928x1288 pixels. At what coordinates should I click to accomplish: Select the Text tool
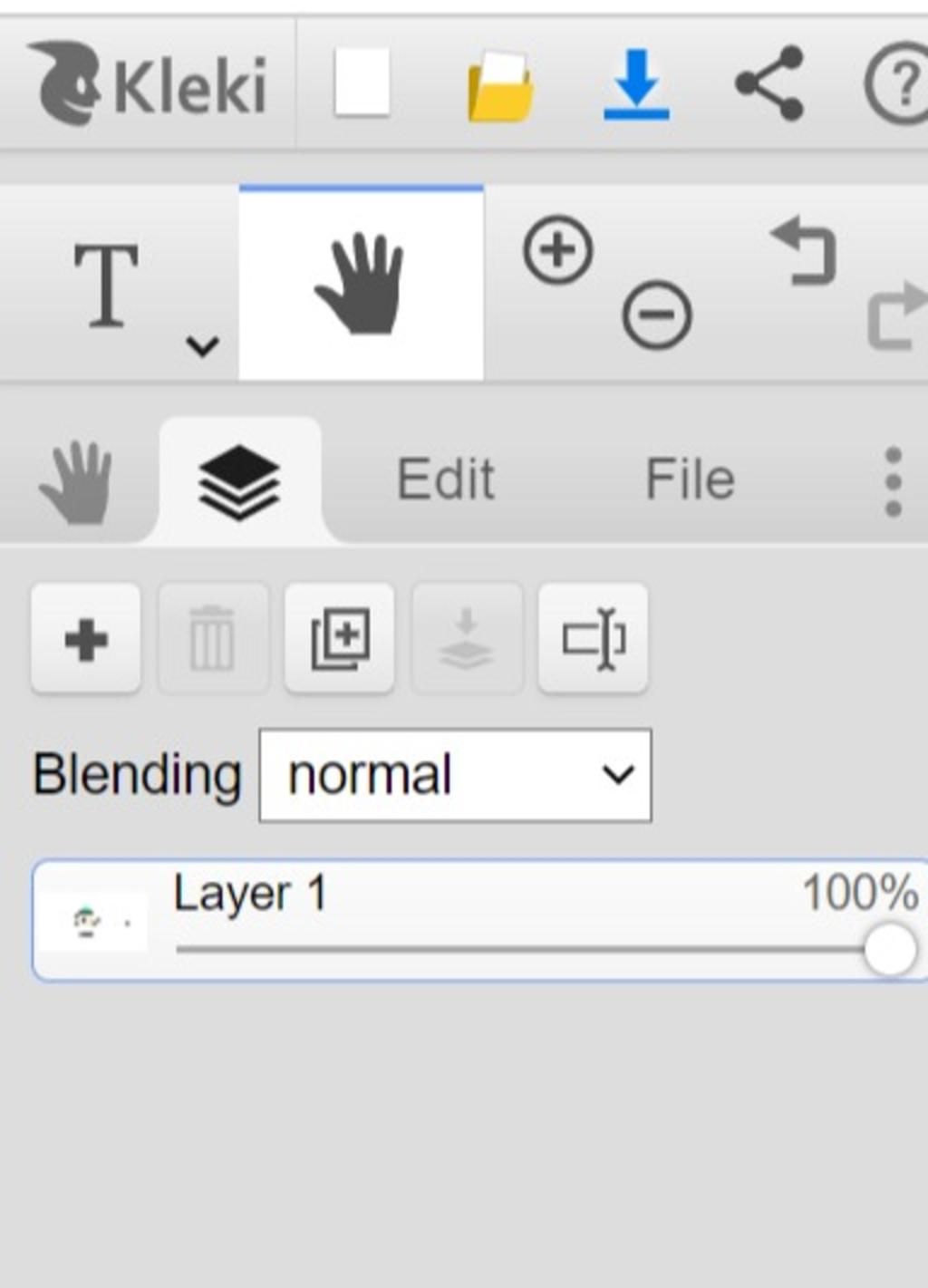point(107,286)
